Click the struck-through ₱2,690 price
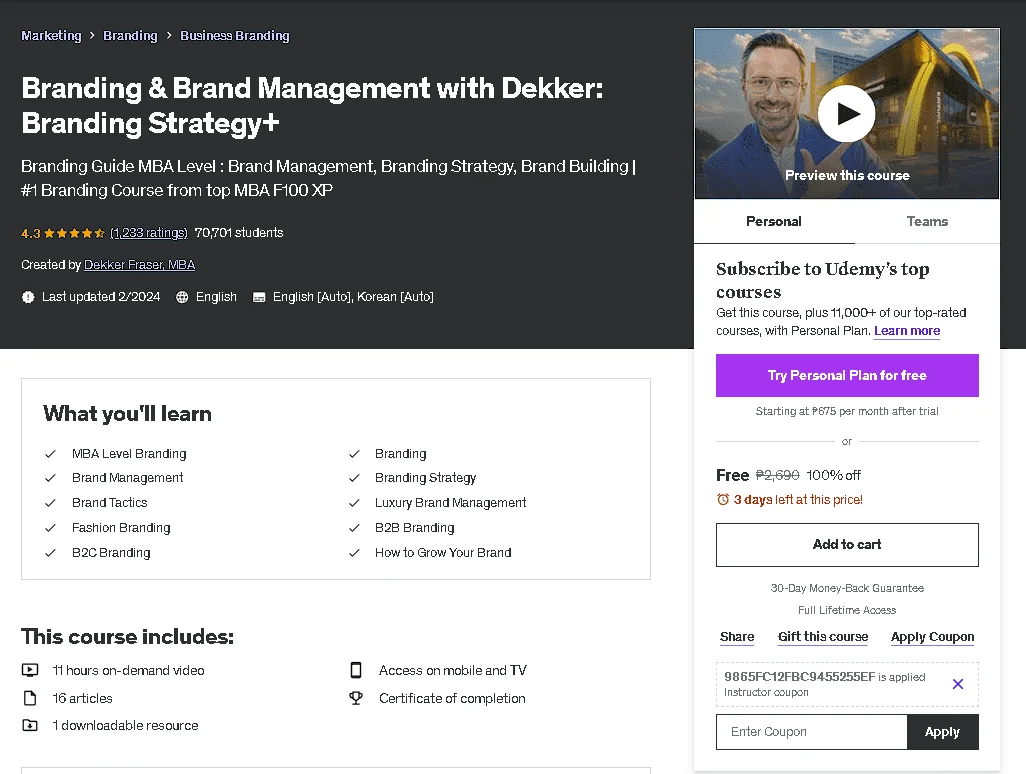Screen dimensions: 1026x774 tap(777, 475)
